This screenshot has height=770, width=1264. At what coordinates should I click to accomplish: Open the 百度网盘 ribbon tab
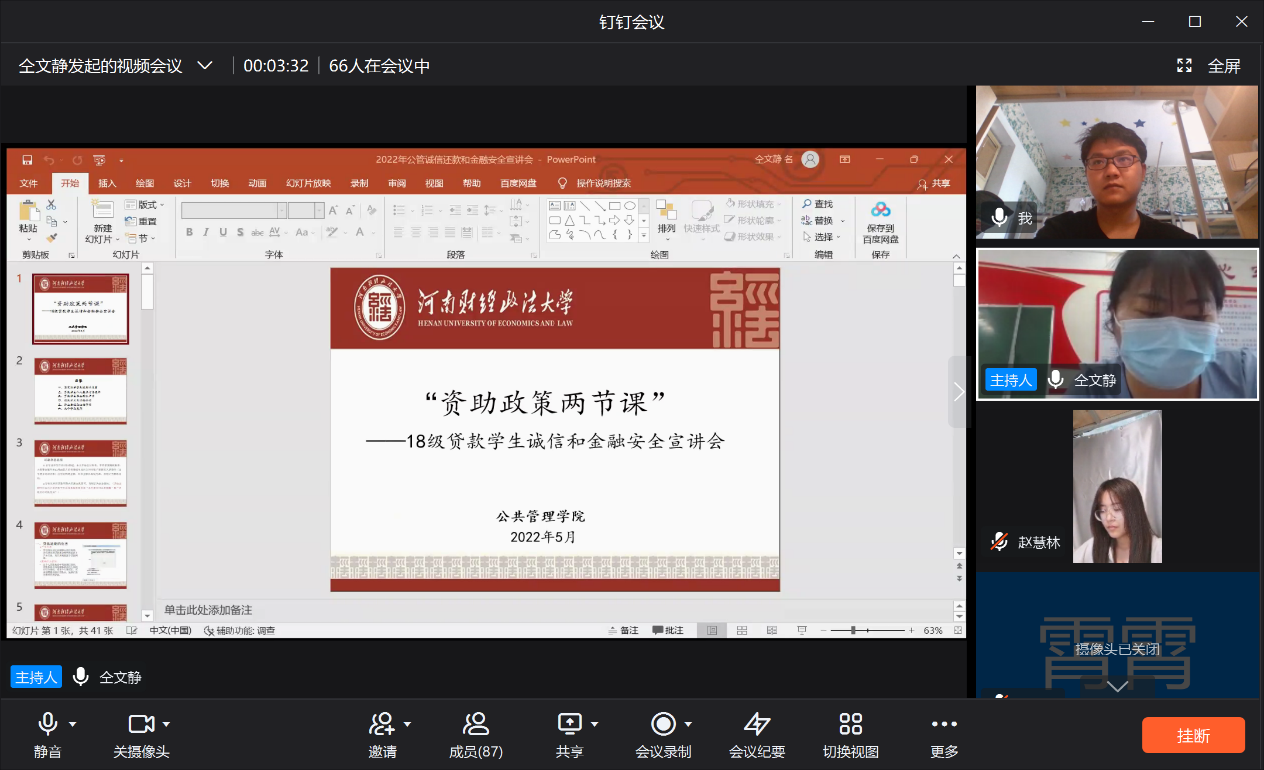click(519, 183)
